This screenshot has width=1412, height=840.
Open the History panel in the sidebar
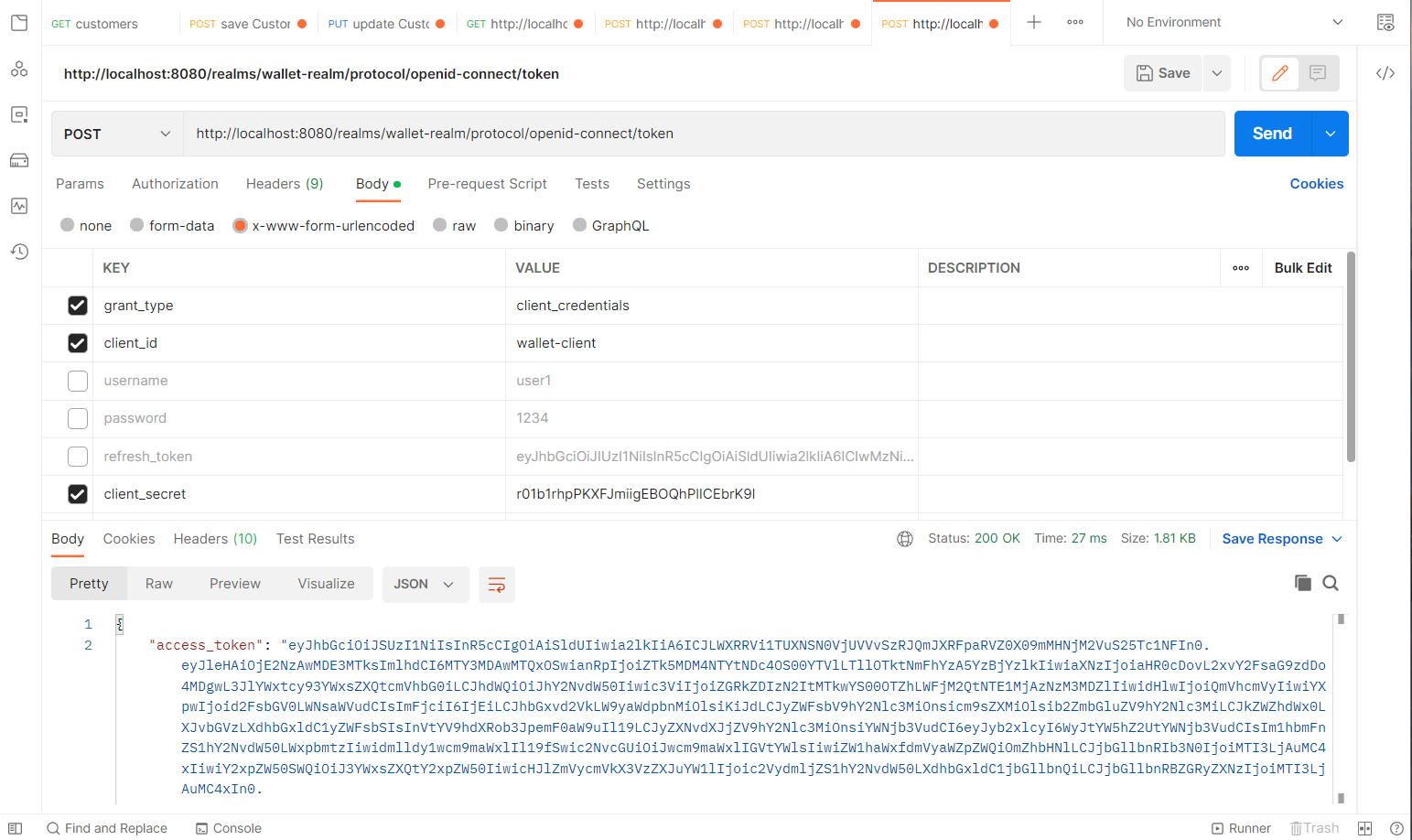pyautogui.click(x=19, y=251)
